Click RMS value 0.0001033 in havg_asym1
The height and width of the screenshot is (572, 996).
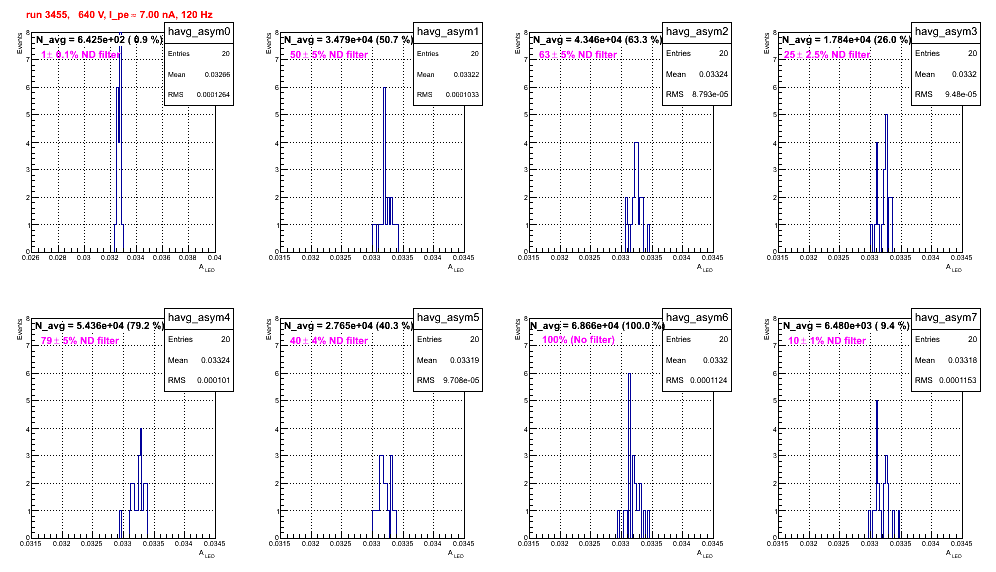461,95
